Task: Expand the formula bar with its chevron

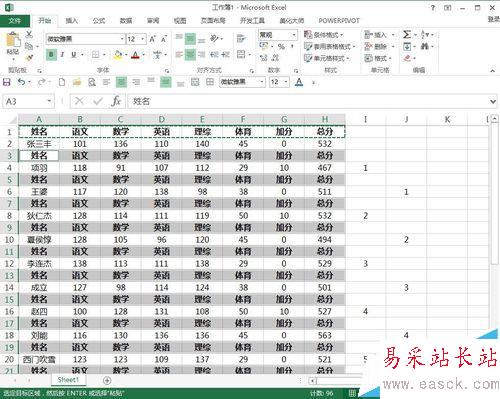Action: pos(493,101)
